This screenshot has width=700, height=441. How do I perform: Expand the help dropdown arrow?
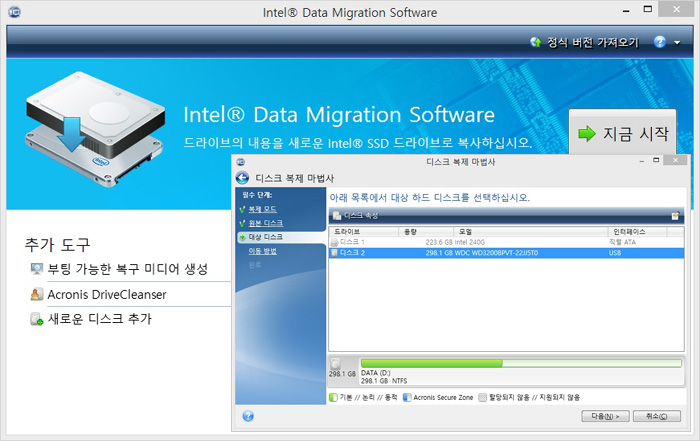coord(677,43)
